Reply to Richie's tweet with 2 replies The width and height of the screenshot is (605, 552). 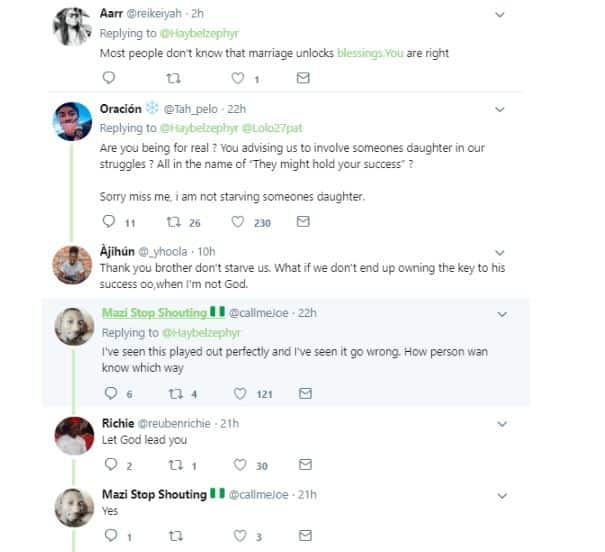(x=109, y=465)
